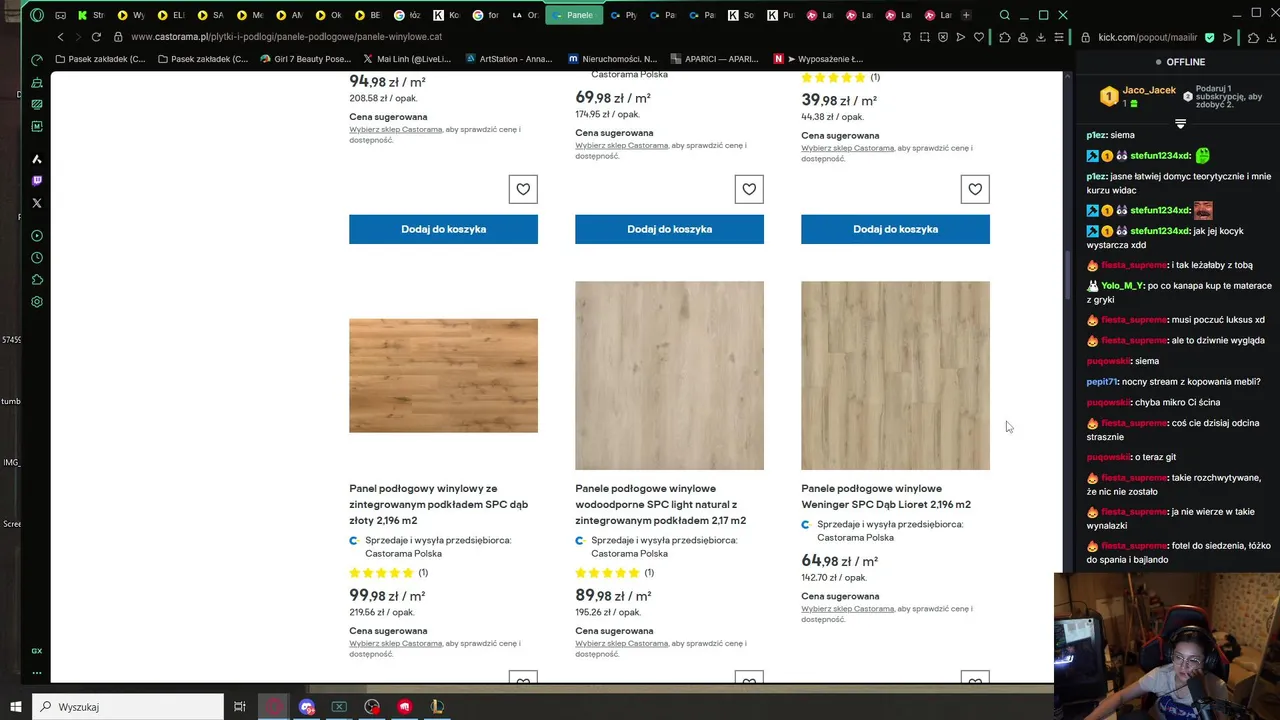Viewport: 1280px width, 720px height.
Task: Click the Wyszukaj taskbar search box
Action: point(129,707)
